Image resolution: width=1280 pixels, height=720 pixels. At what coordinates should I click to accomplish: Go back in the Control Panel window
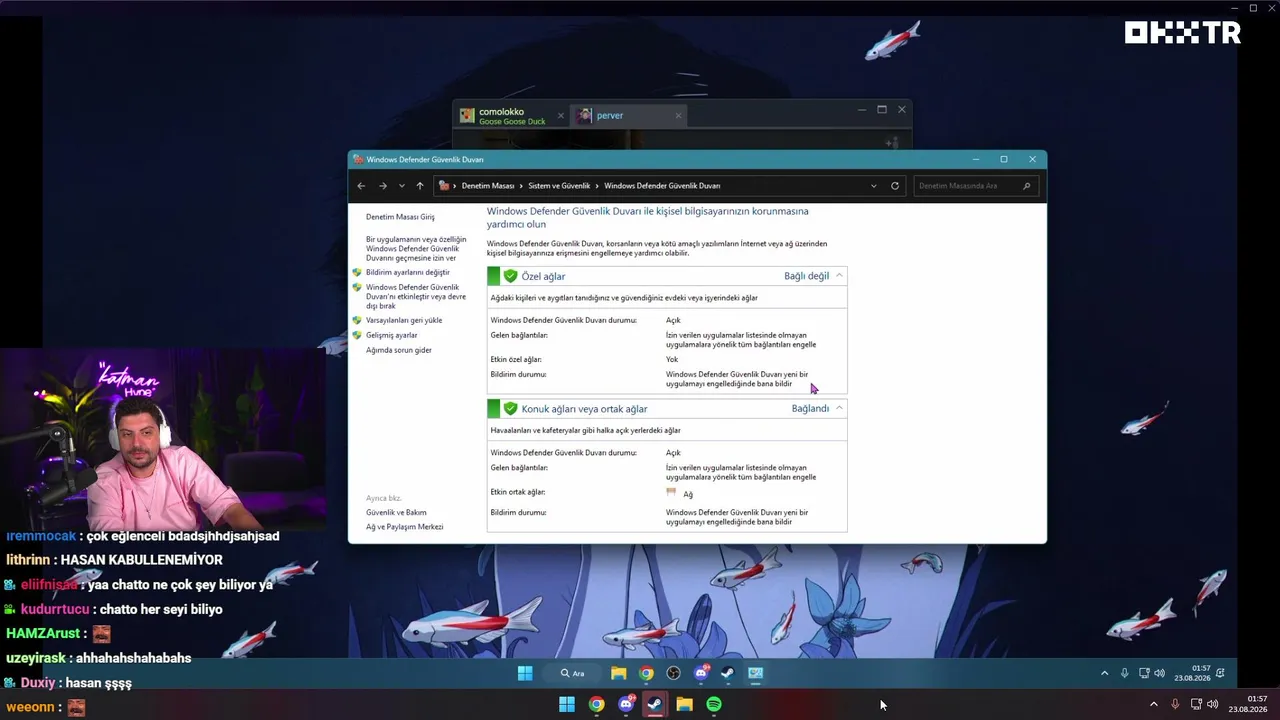pos(361,186)
